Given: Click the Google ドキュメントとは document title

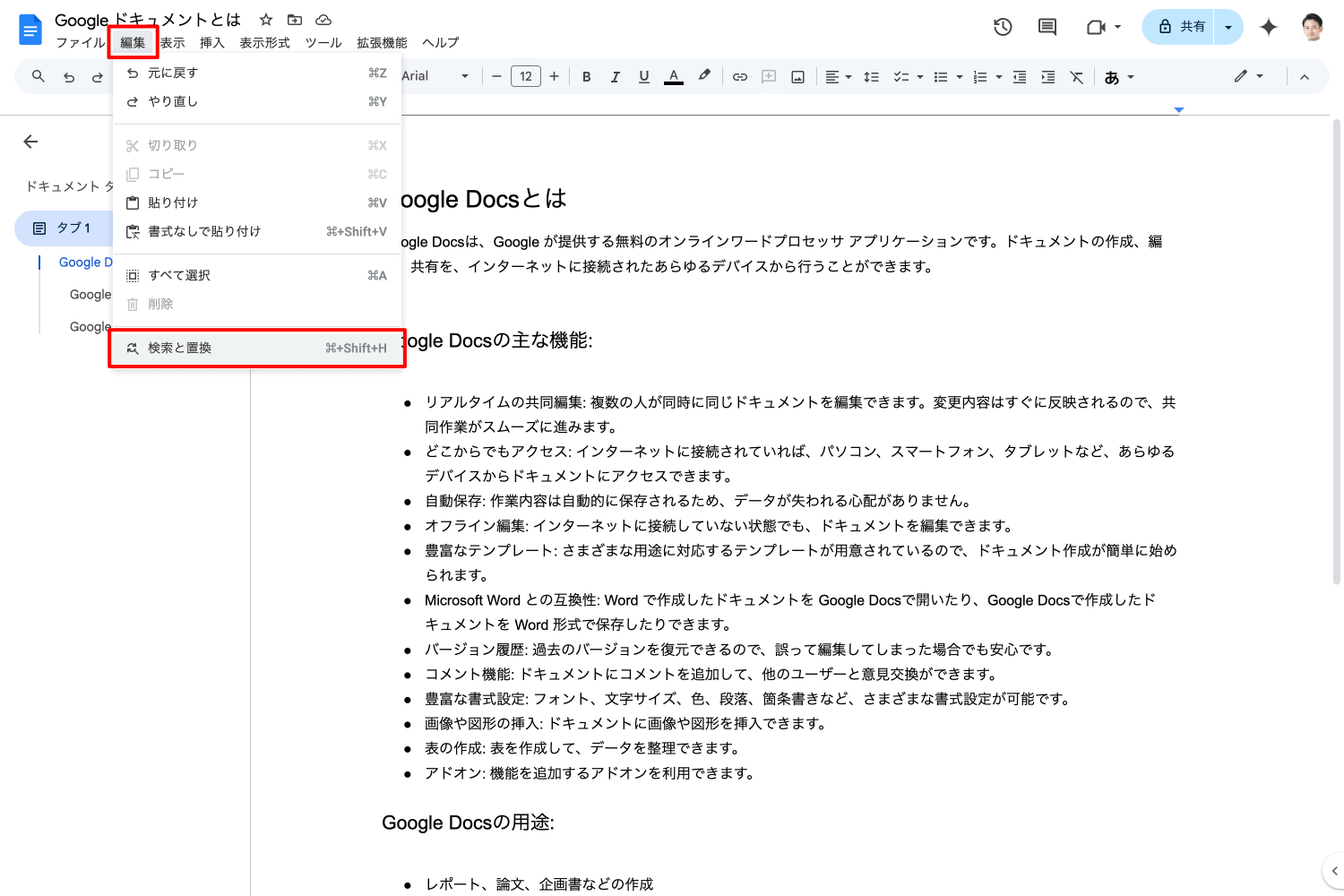Looking at the screenshot, I should (148, 20).
